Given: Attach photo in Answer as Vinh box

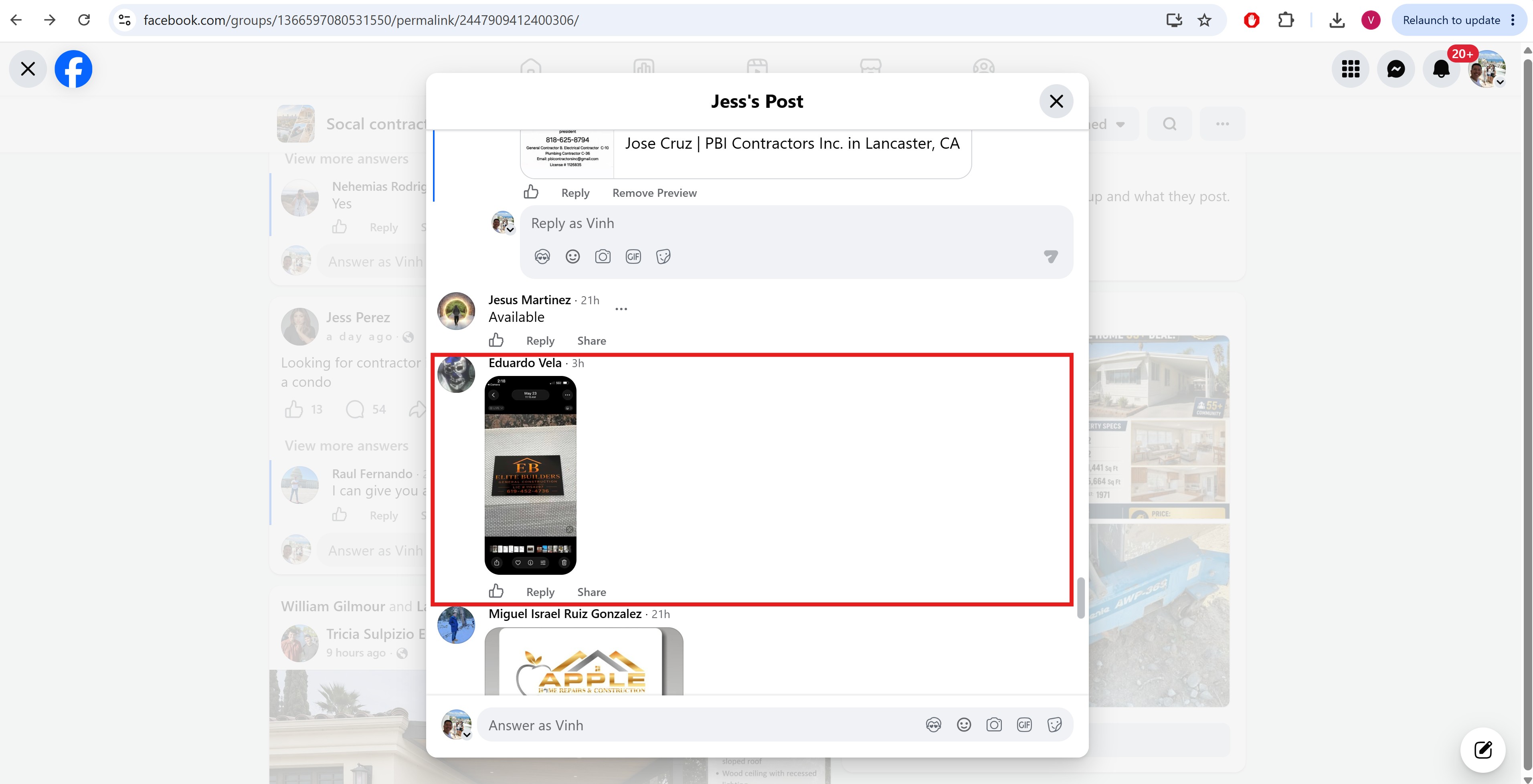Looking at the screenshot, I should (x=994, y=725).
